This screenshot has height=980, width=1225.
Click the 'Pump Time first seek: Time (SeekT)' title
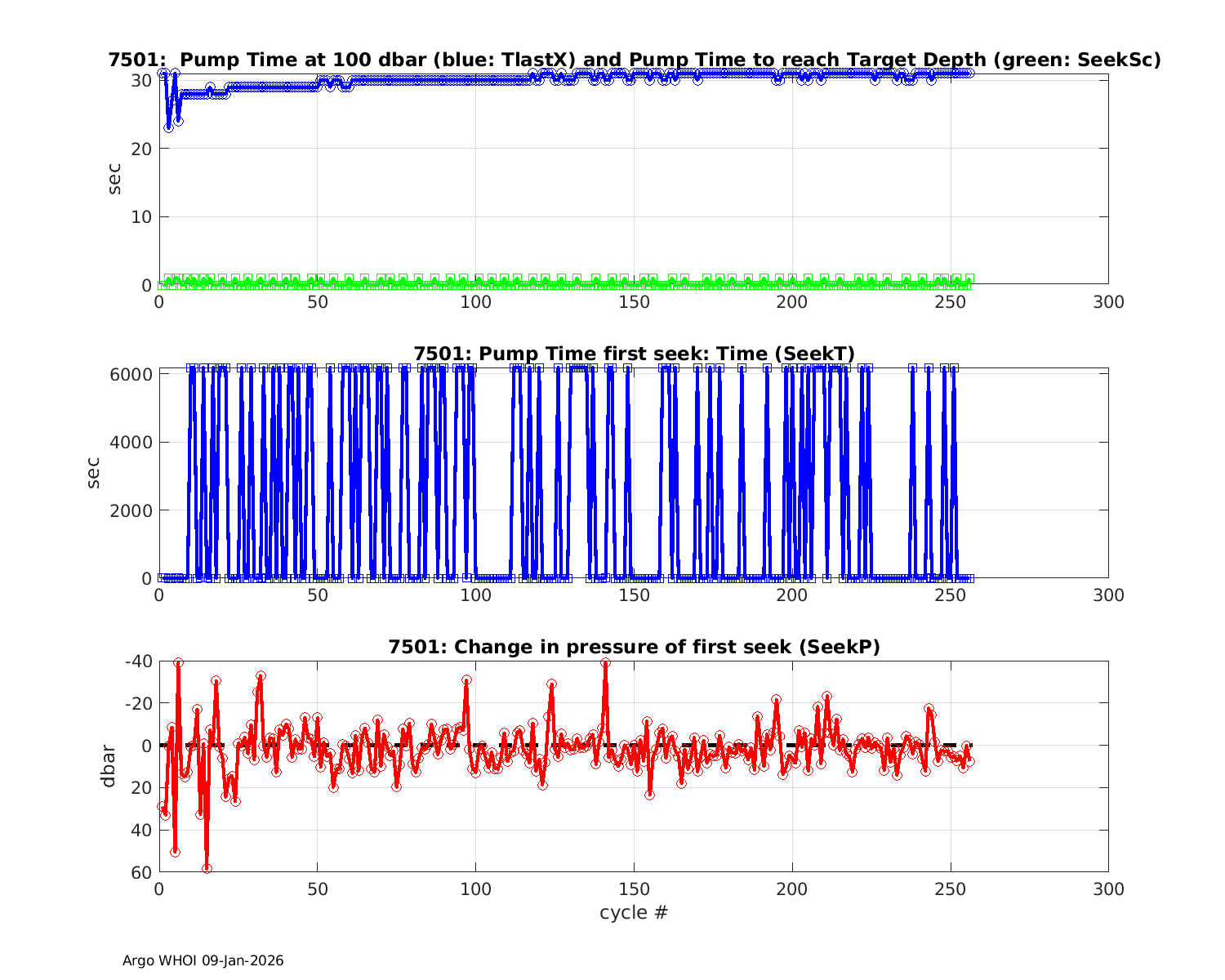coord(634,354)
